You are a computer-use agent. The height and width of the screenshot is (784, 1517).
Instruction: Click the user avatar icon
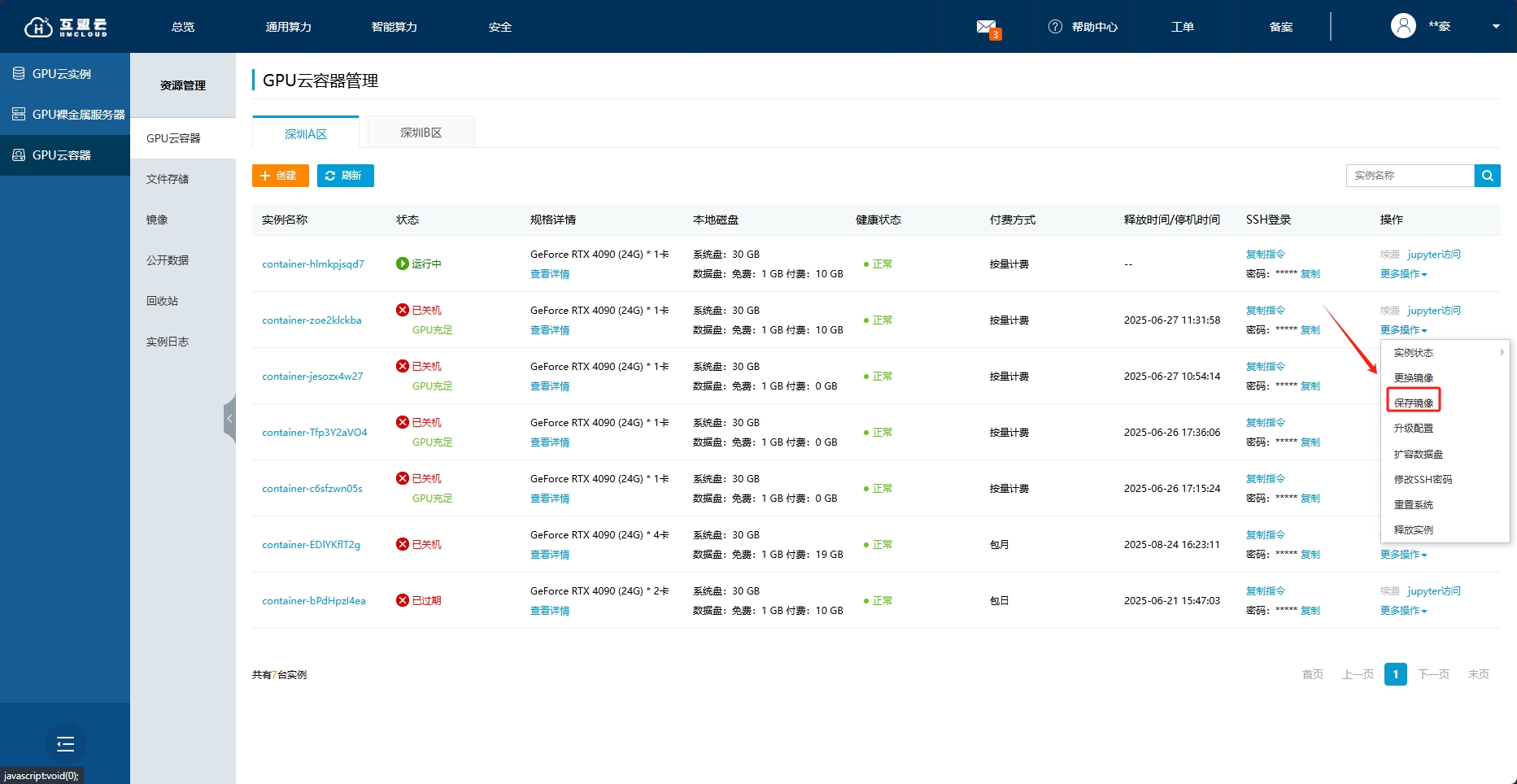[x=1403, y=26]
